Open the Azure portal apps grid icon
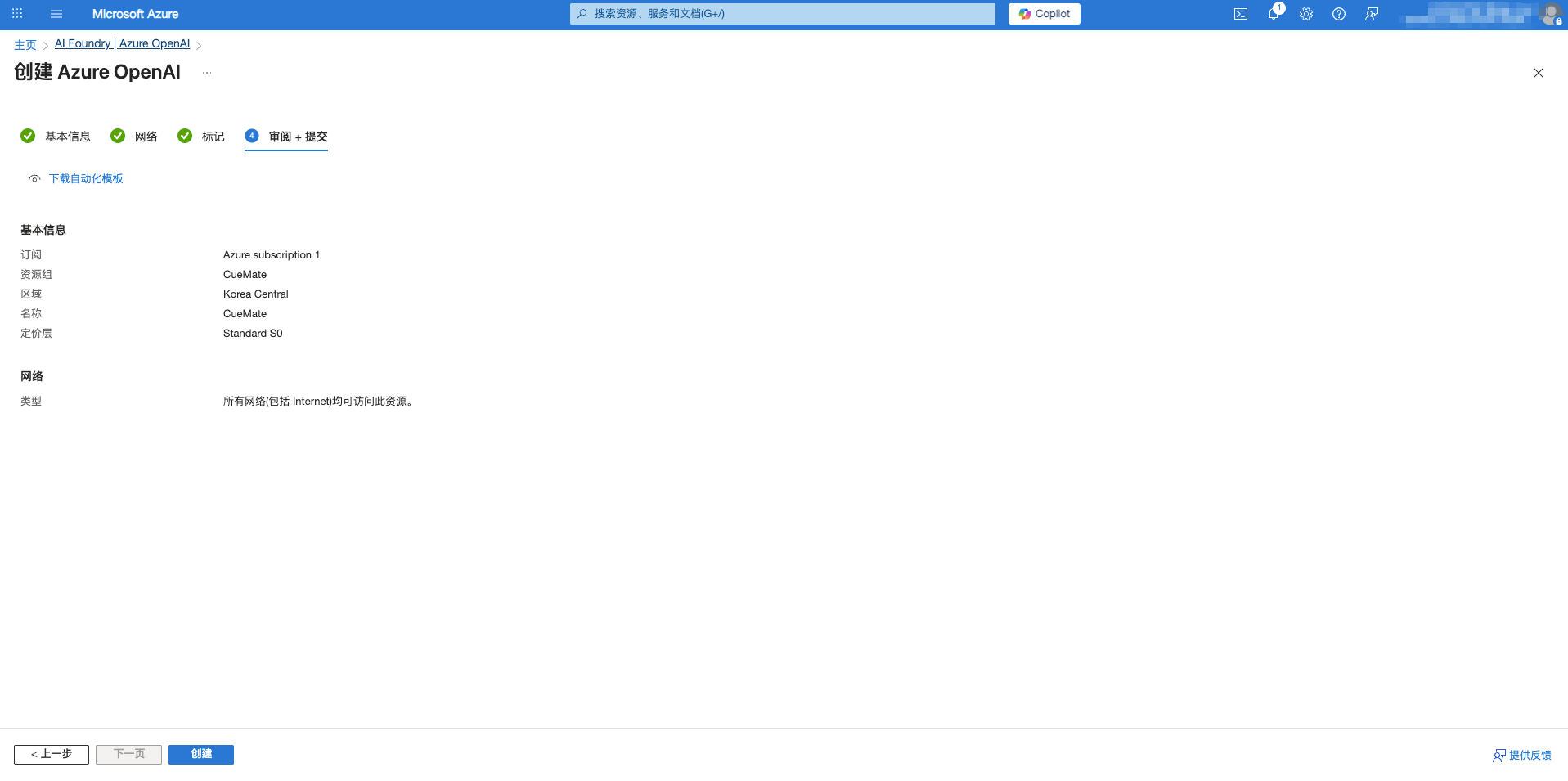Viewport: 1568px width, 781px height. [17, 14]
